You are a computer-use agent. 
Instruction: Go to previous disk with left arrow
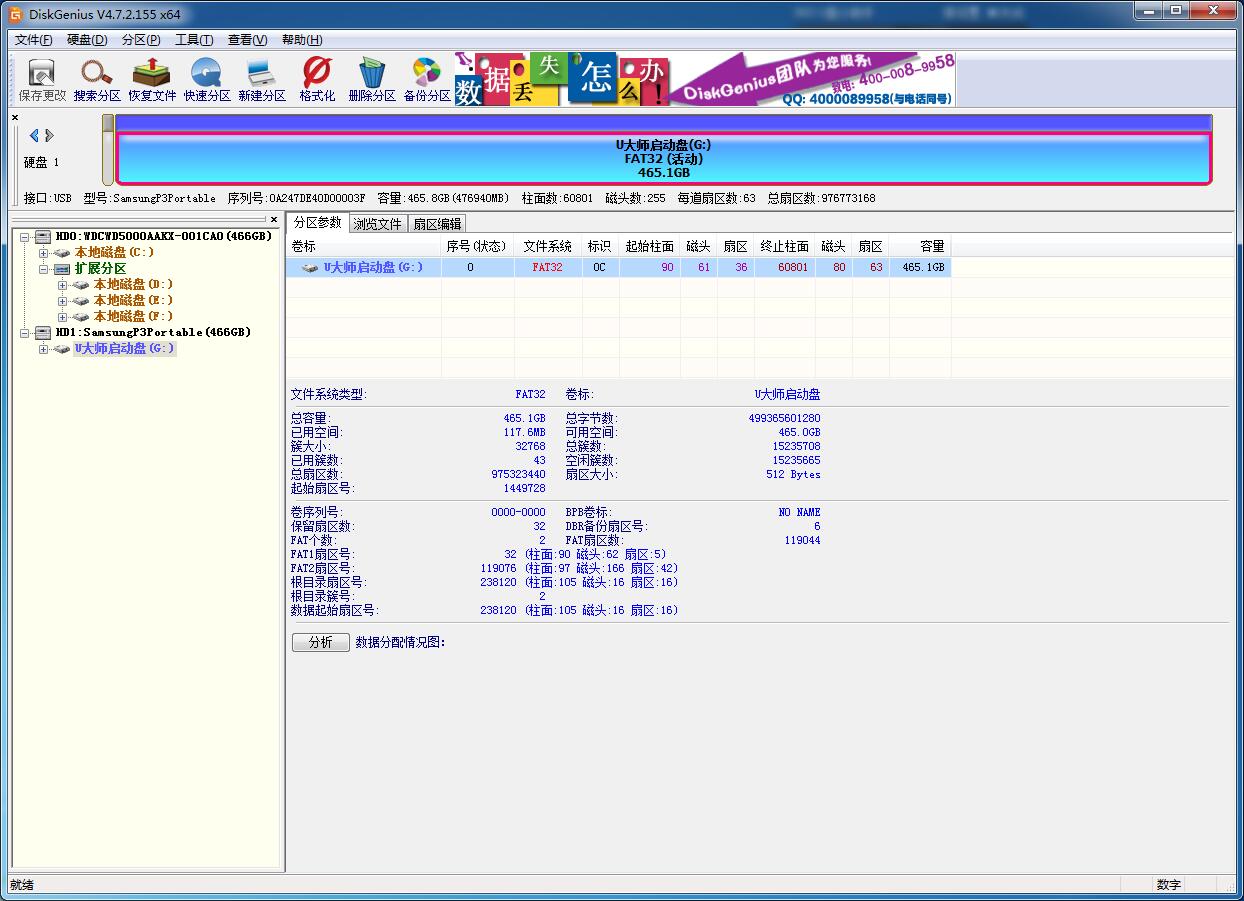pyautogui.click(x=34, y=135)
